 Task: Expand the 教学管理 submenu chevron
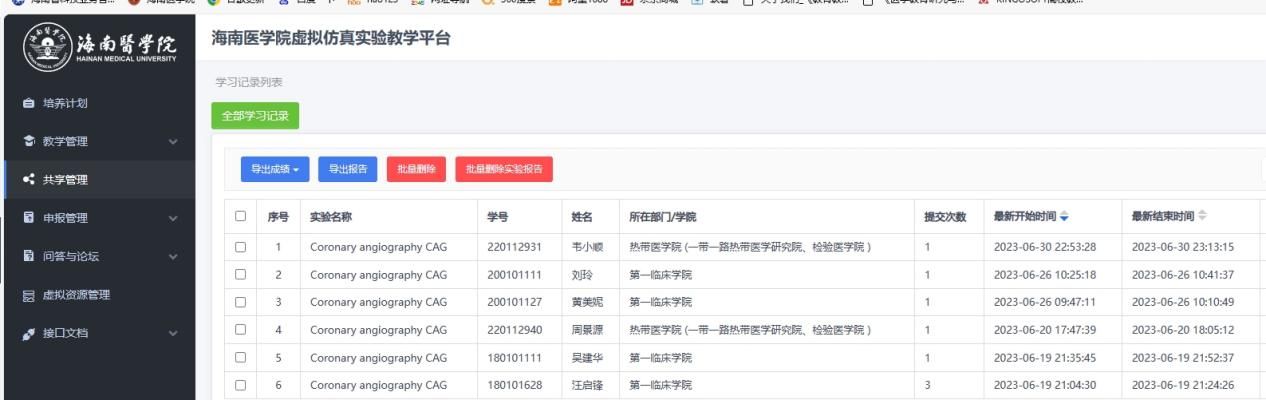pos(174,141)
